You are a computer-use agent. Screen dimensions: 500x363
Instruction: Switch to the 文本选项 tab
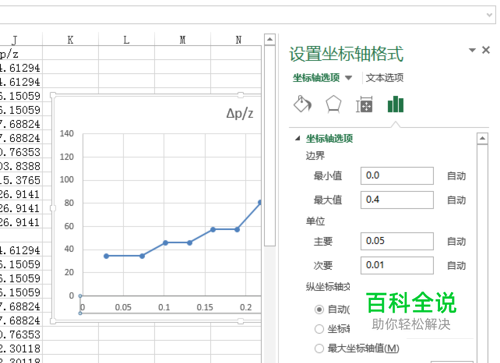(385, 78)
